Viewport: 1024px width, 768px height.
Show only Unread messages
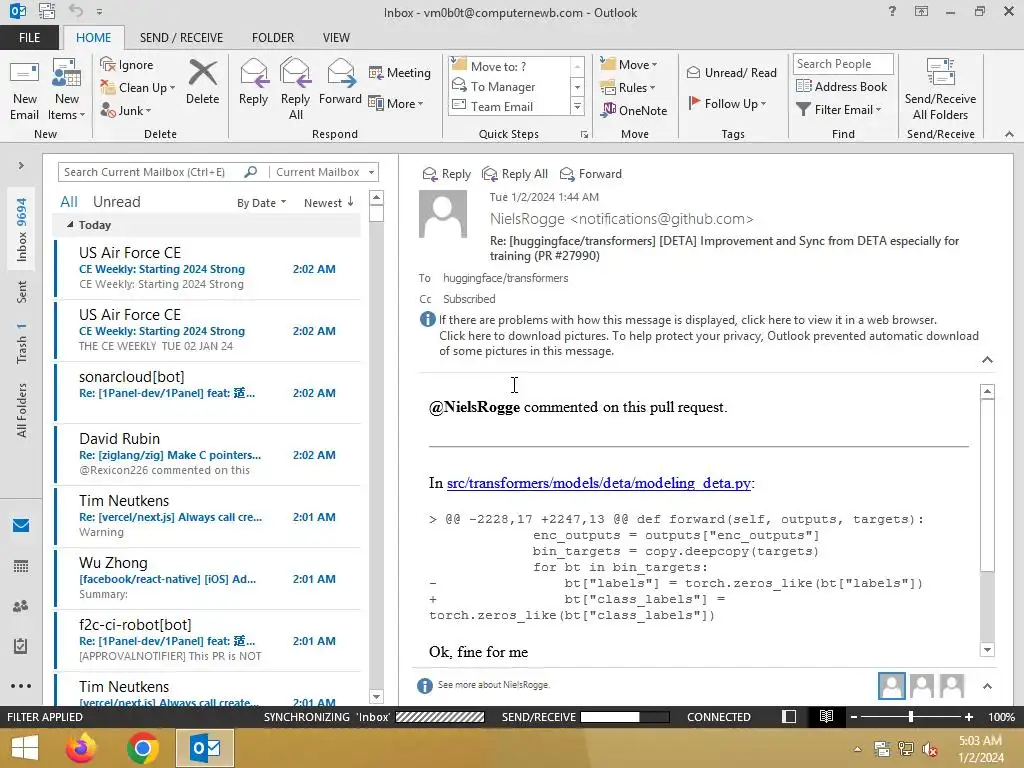116,202
